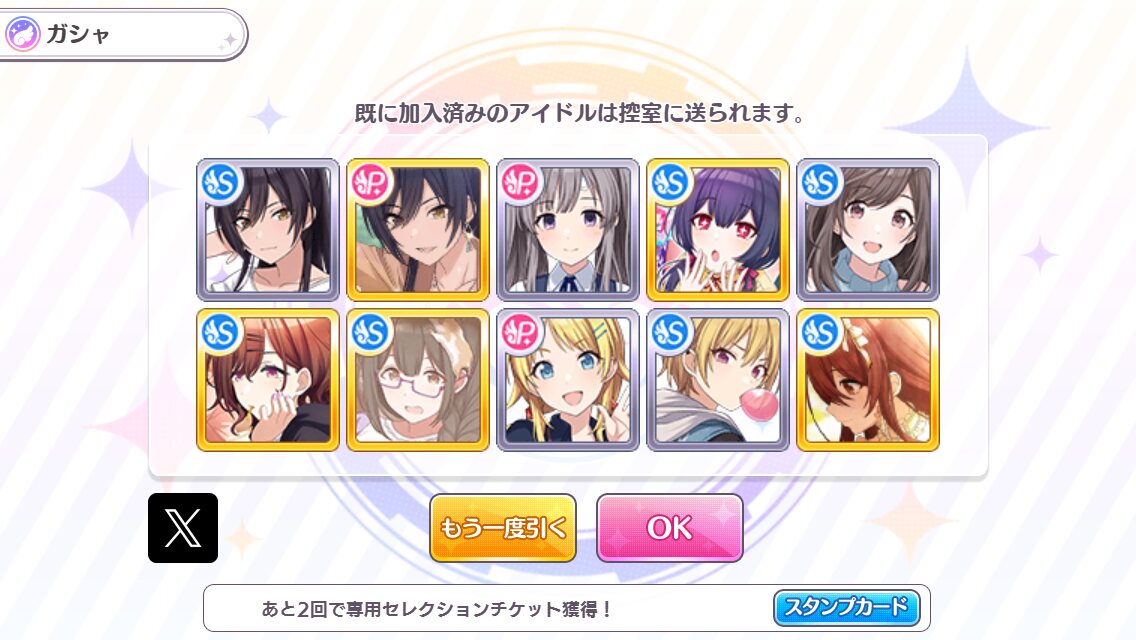Screen dimensions: 1136x640
Task: Click the ガシャ header icon
Action: [x=22, y=34]
